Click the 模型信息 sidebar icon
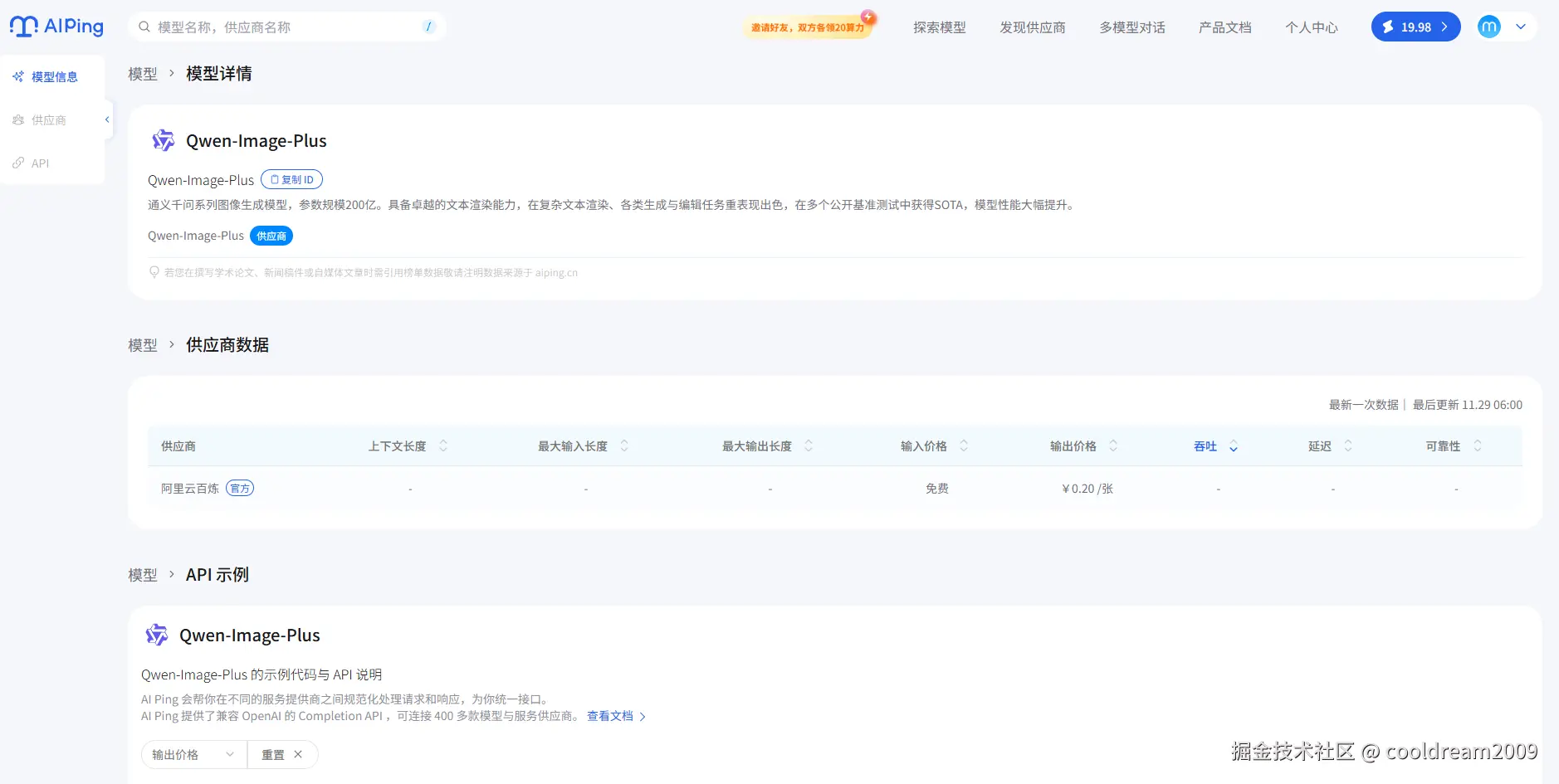This screenshot has height=784, width=1559. click(18, 77)
